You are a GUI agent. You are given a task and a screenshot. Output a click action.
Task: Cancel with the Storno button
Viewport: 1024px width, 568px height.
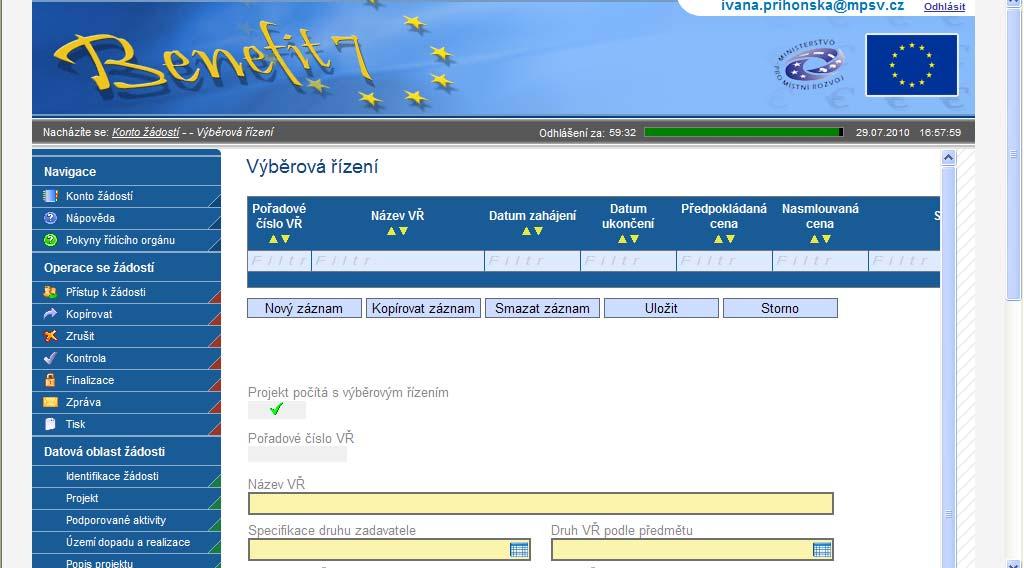click(x=780, y=308)
